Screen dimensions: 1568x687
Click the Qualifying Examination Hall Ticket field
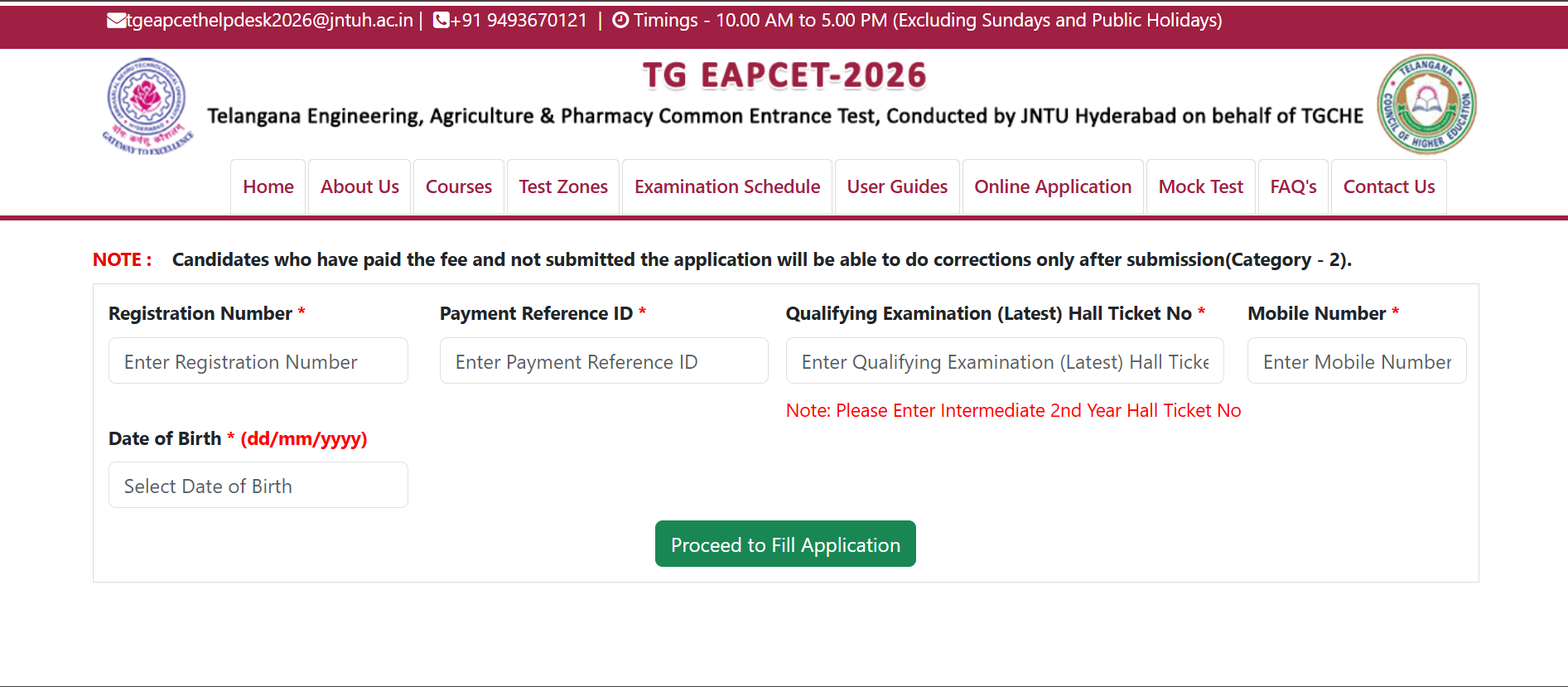point(1004,361)
